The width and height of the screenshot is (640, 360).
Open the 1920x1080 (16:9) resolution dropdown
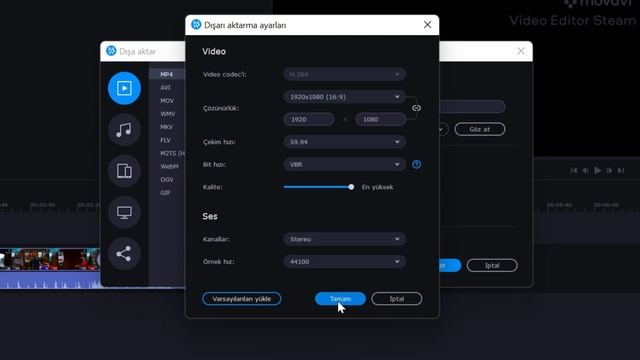[x=344, y=97]
